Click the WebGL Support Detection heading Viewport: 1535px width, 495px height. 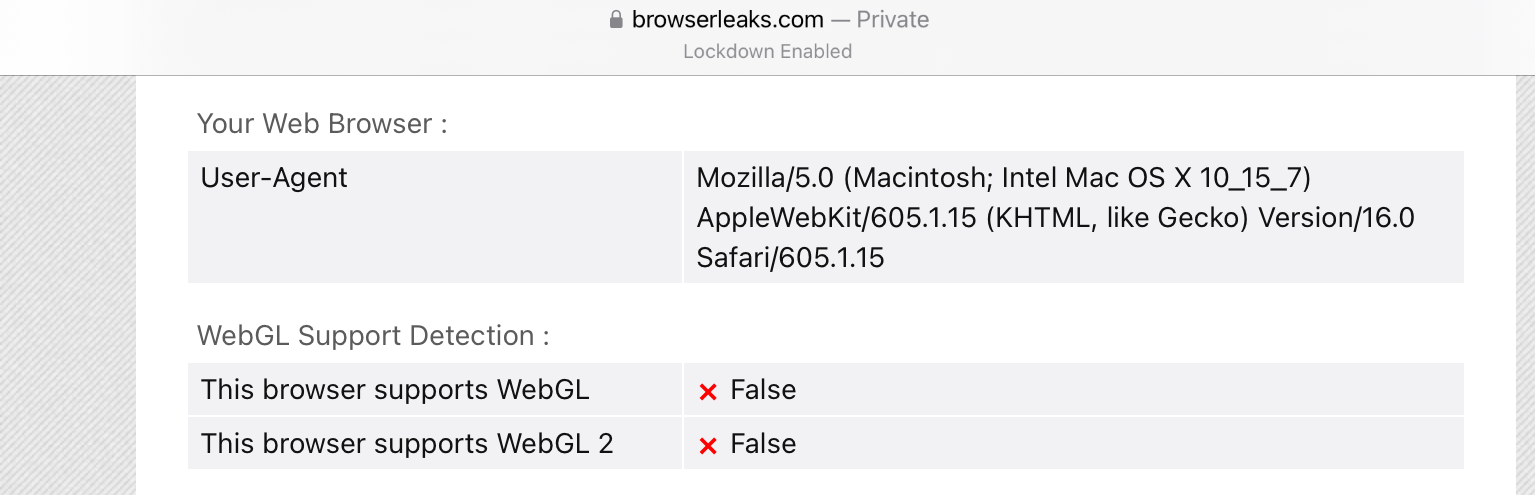(373, 335)
